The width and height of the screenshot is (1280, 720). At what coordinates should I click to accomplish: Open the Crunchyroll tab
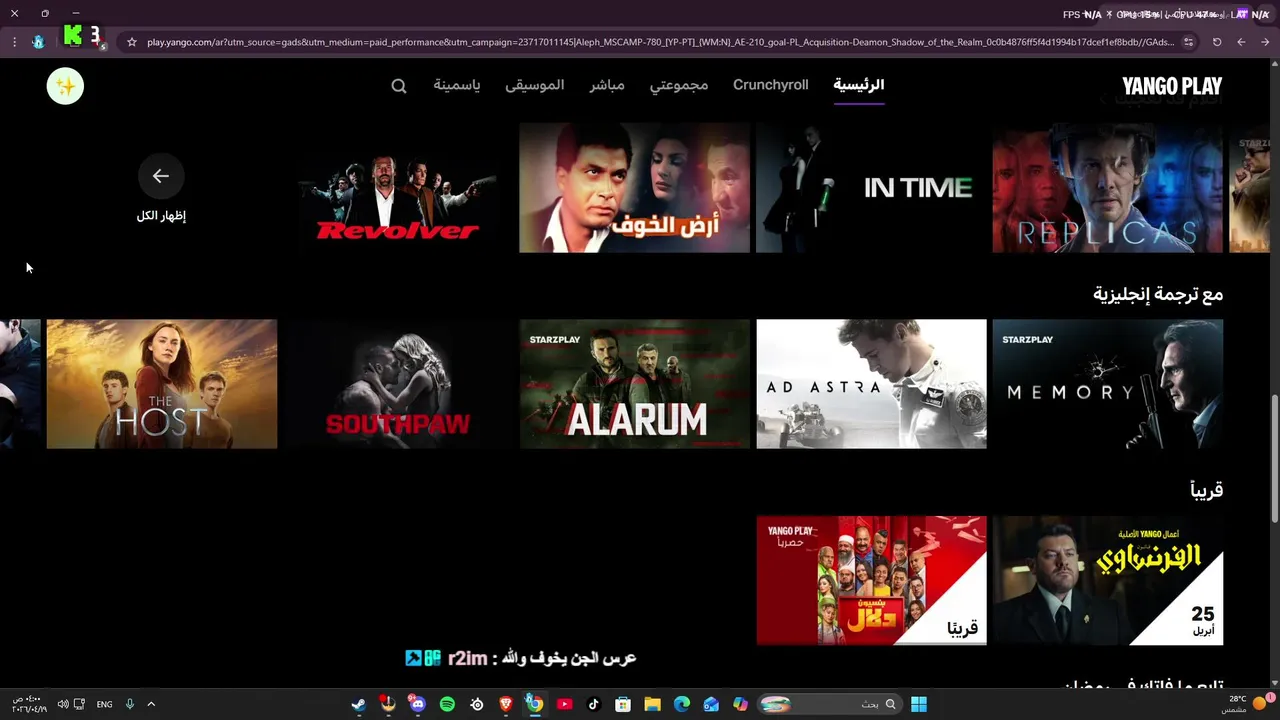click(x=770, y=85)
